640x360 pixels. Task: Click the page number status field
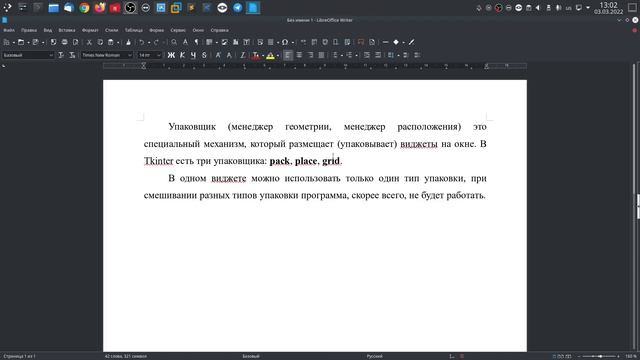pyautogui.click(x=19, y=356)
